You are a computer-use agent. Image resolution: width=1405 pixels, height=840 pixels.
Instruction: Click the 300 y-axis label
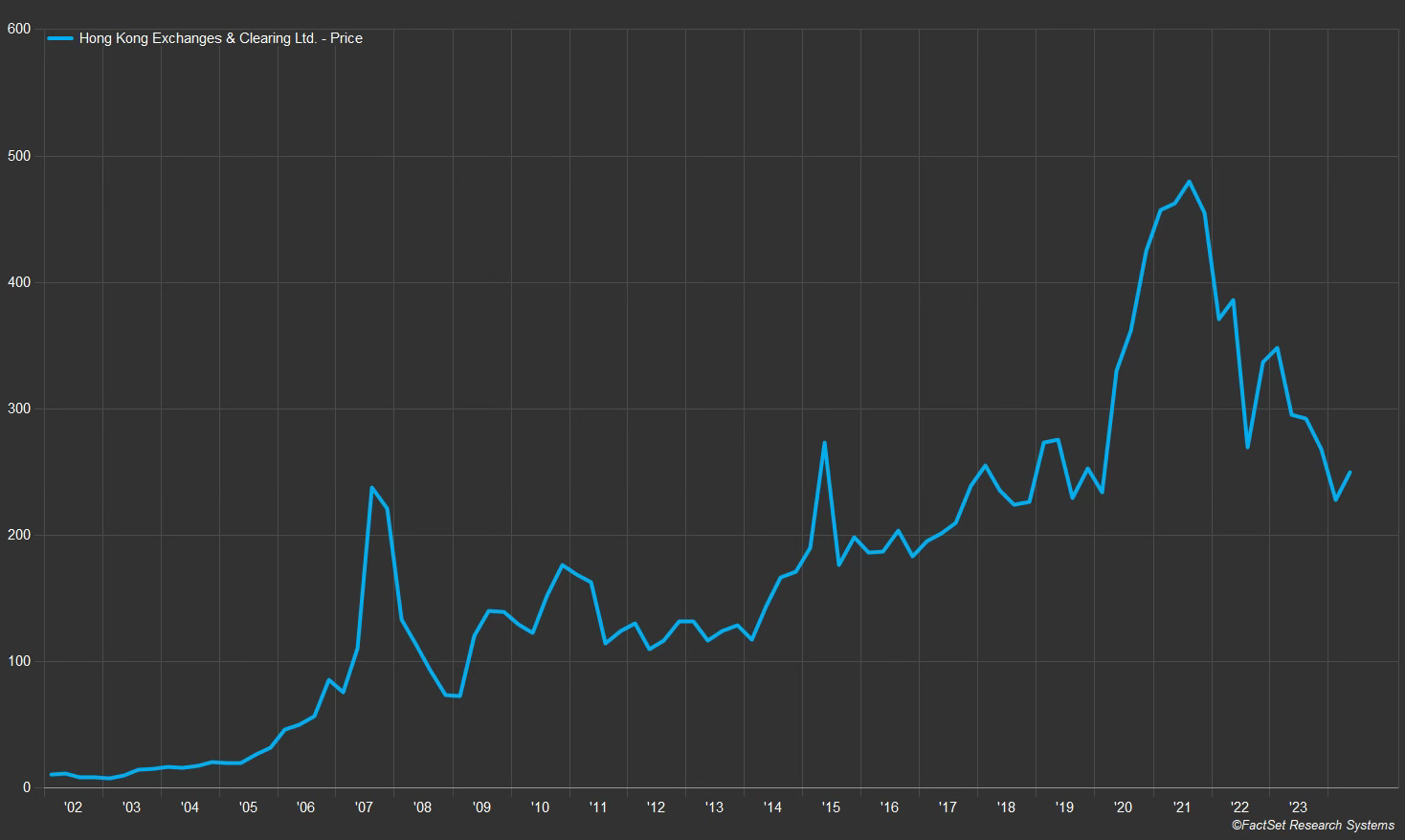18,409
